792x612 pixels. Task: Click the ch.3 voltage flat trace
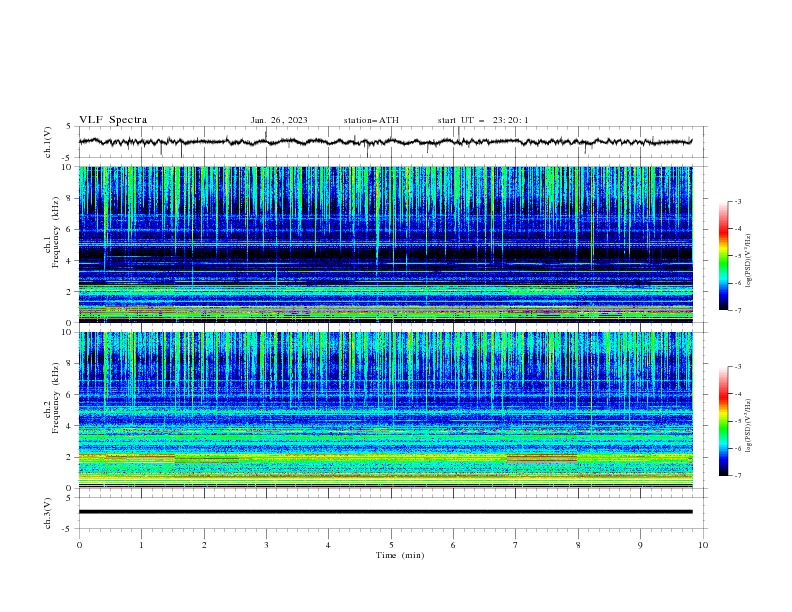tap(385, 512)
